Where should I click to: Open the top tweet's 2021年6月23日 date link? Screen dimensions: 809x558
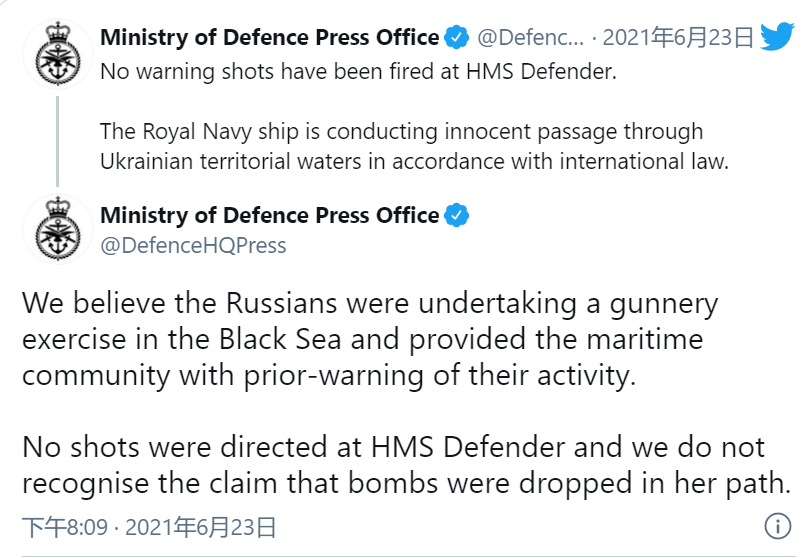coord(678,38)
